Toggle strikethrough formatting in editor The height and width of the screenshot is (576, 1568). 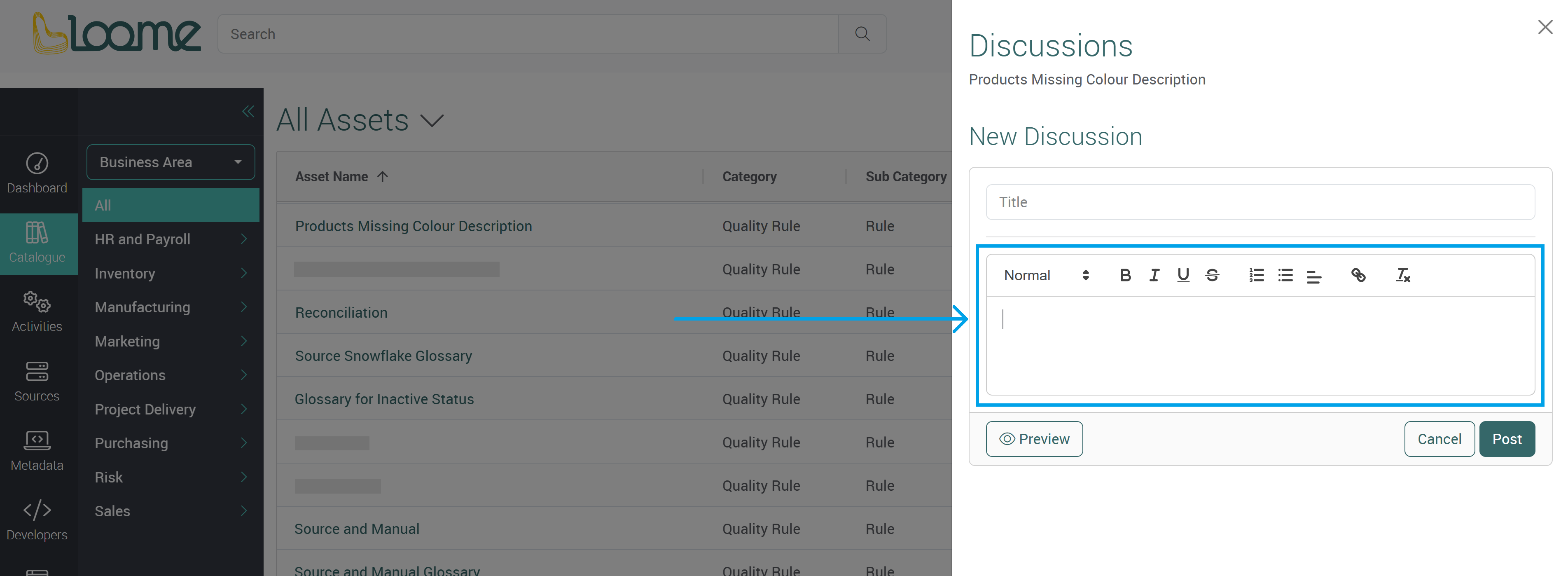point(1212,275)
